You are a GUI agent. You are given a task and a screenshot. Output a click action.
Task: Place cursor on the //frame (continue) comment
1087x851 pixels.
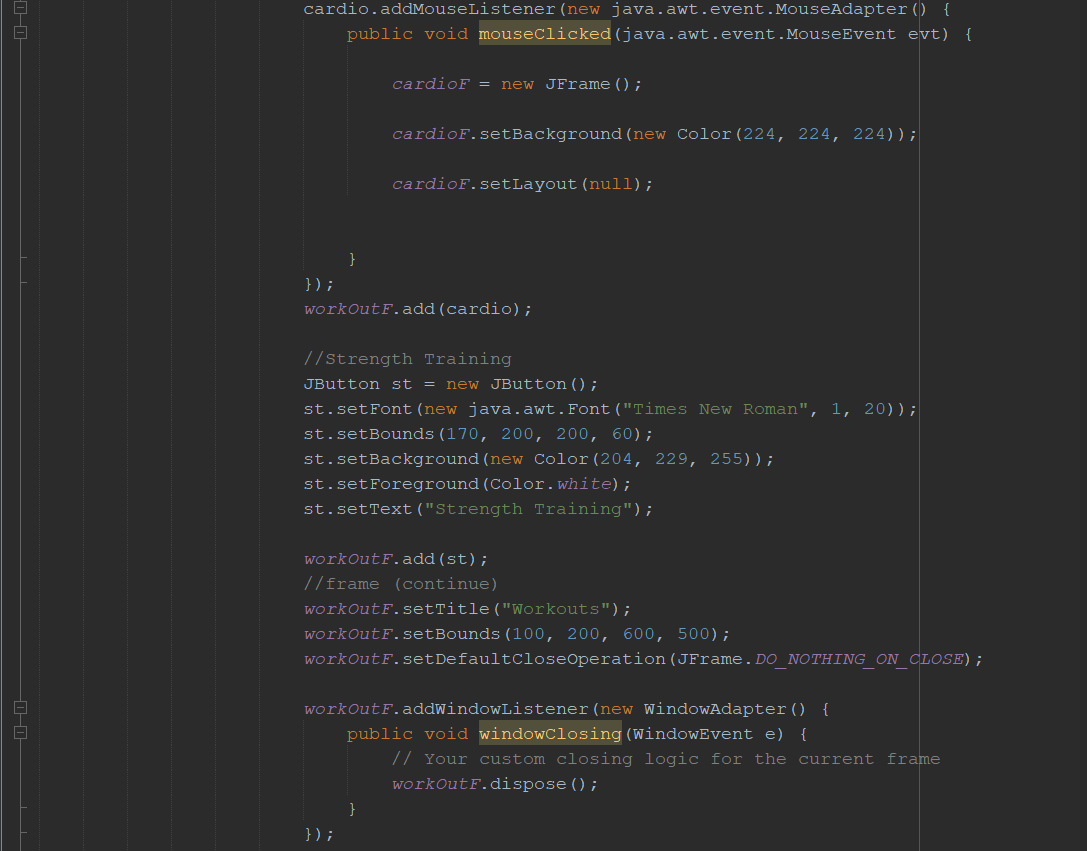click(401, 584)
